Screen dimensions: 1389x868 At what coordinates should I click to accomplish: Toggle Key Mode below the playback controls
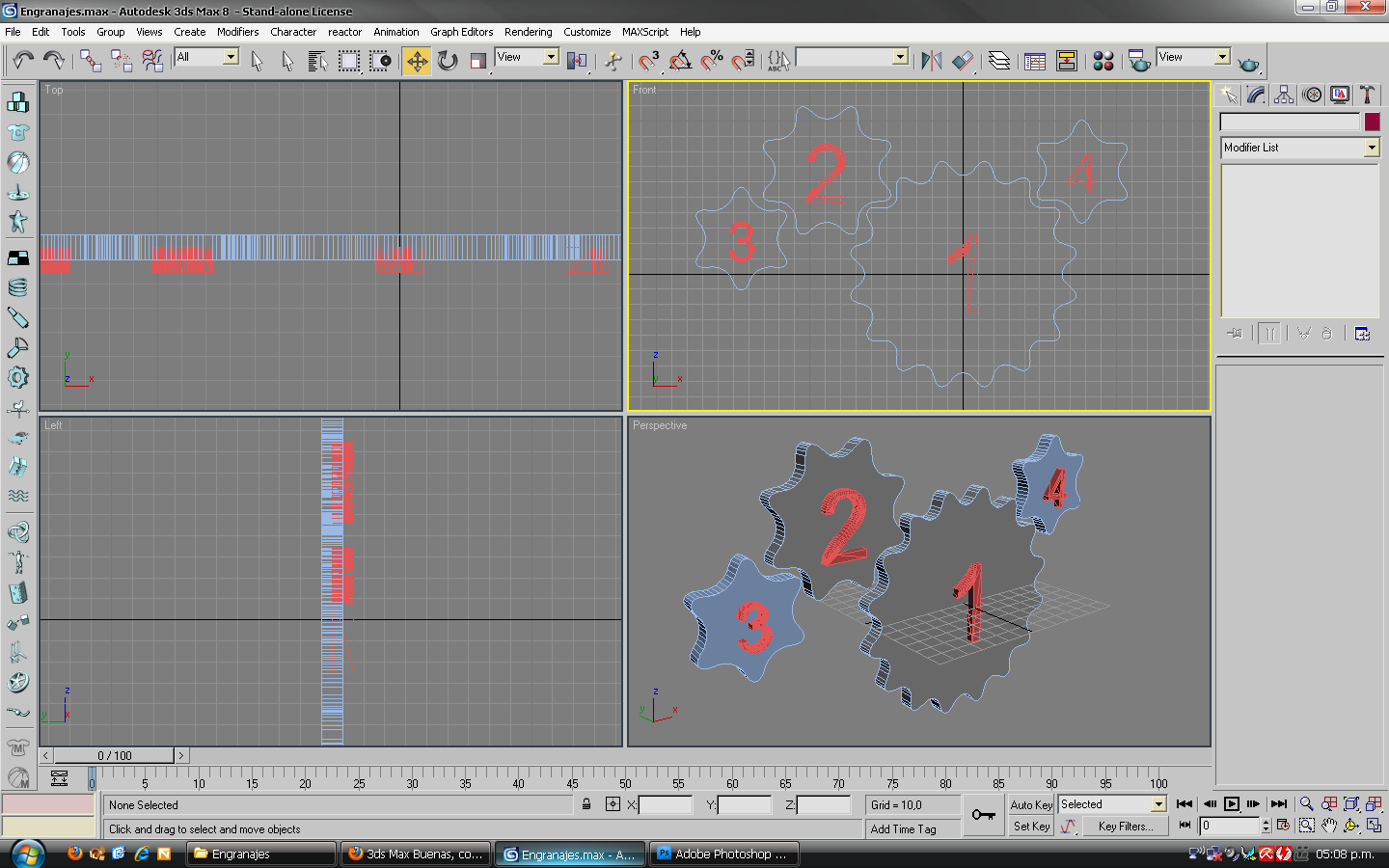coord(1184,826)
